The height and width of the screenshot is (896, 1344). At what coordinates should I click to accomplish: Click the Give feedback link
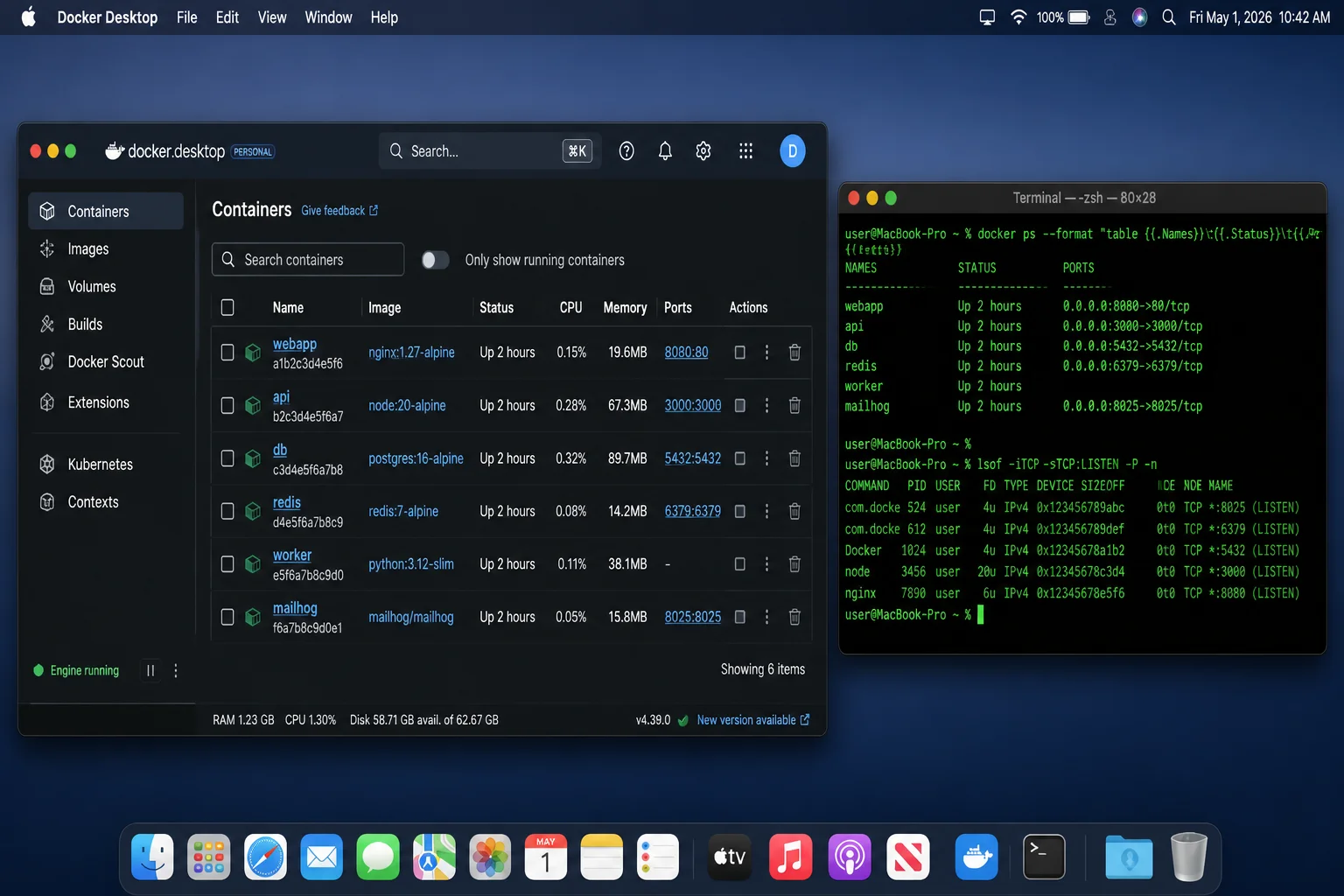coord(339,211)
